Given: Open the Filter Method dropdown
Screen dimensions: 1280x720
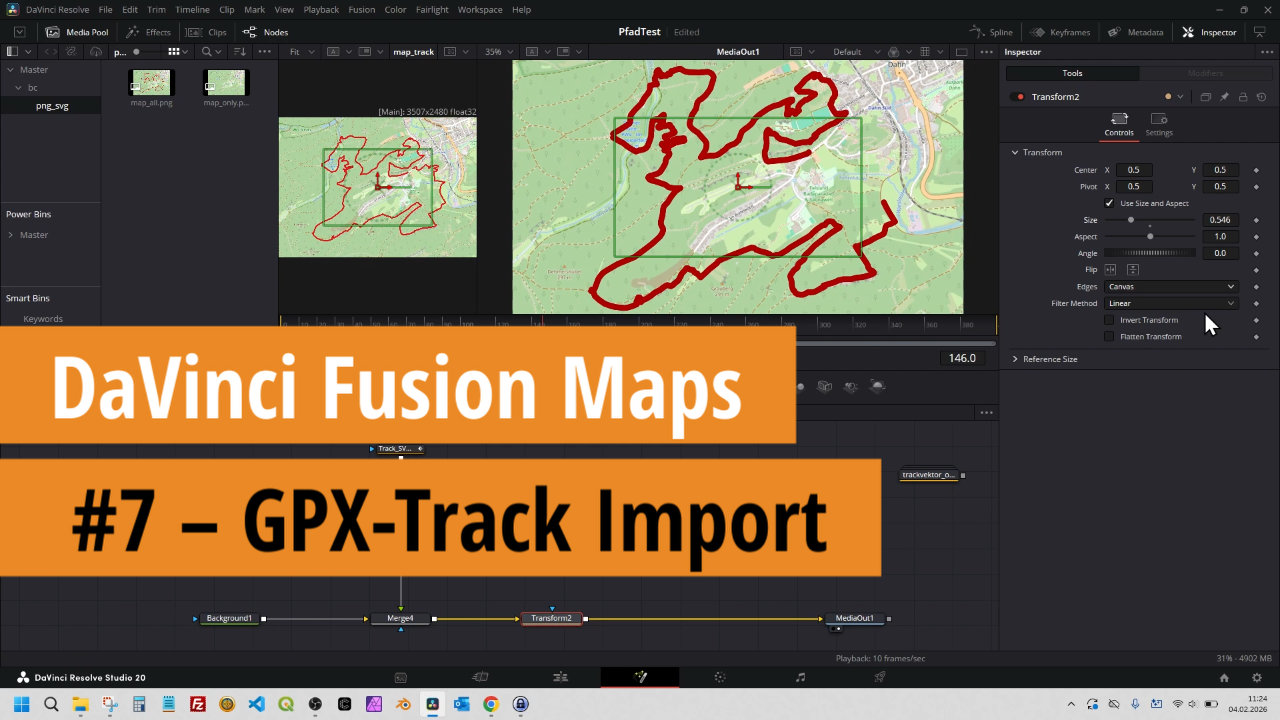Looking at the screenshot, I should 1171,303.
